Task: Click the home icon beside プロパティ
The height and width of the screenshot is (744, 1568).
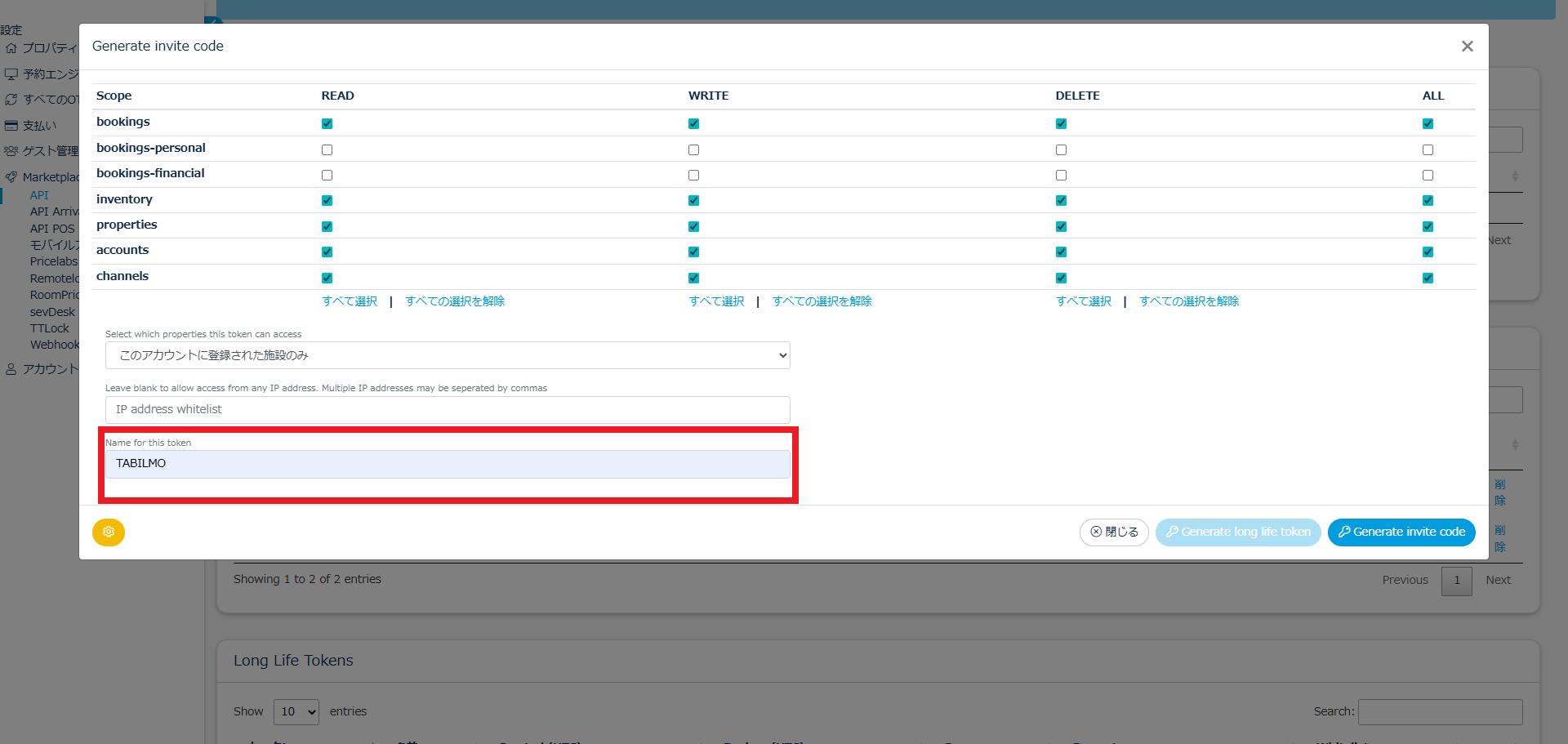Action: coord(11,48)
